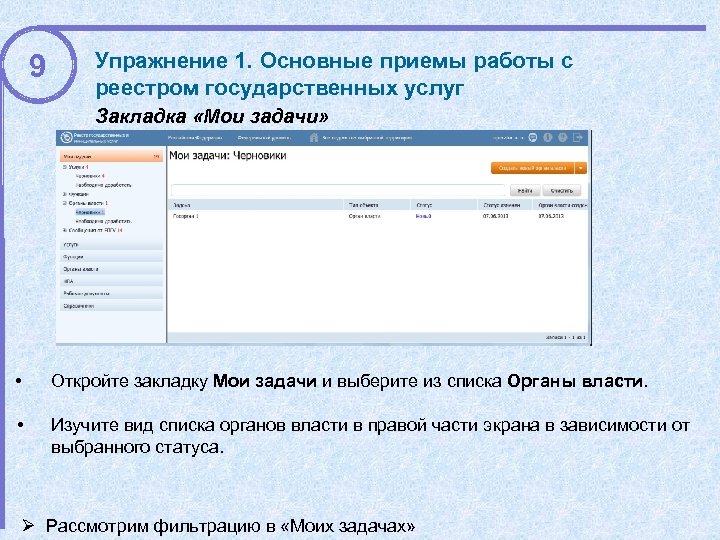
Task: Open the Новый status link in the table row
Action: tap(423, 216)
